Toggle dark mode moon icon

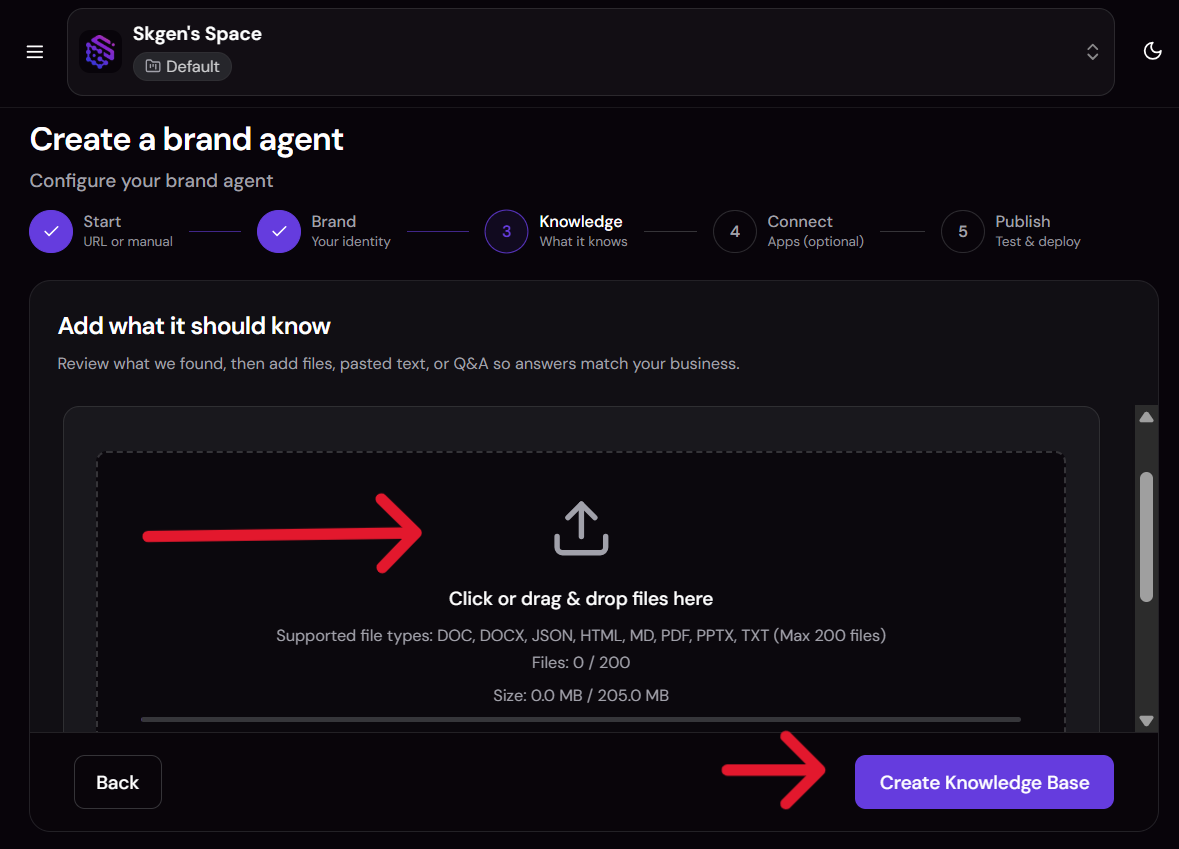tap(1152, 51)
